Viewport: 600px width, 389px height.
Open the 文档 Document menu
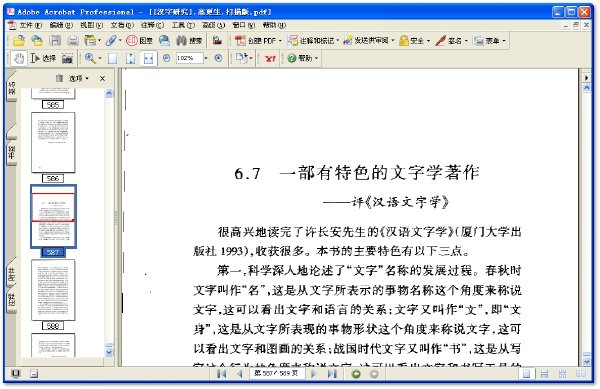pyautogui.click(x=122, y=25)
